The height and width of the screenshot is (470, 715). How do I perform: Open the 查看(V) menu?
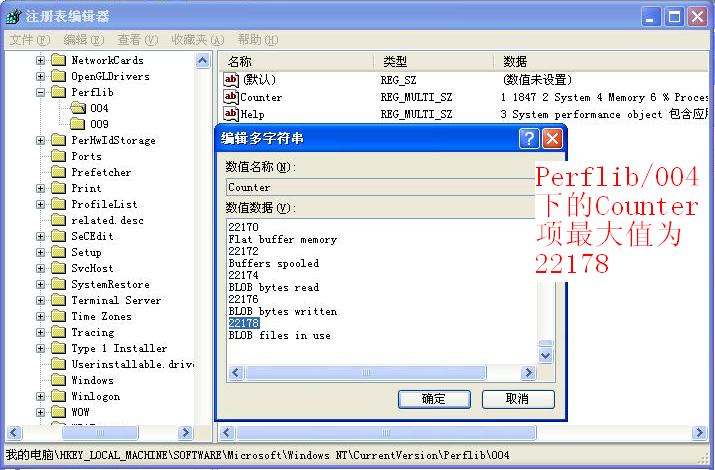tap(137, 40)
